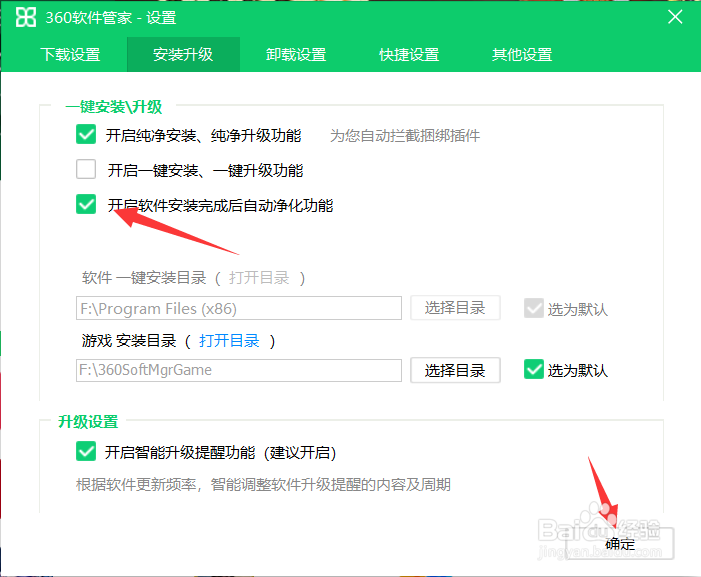Open the 其他设置 tab
Screen dimensions: 701x577
tap(522, 55)
